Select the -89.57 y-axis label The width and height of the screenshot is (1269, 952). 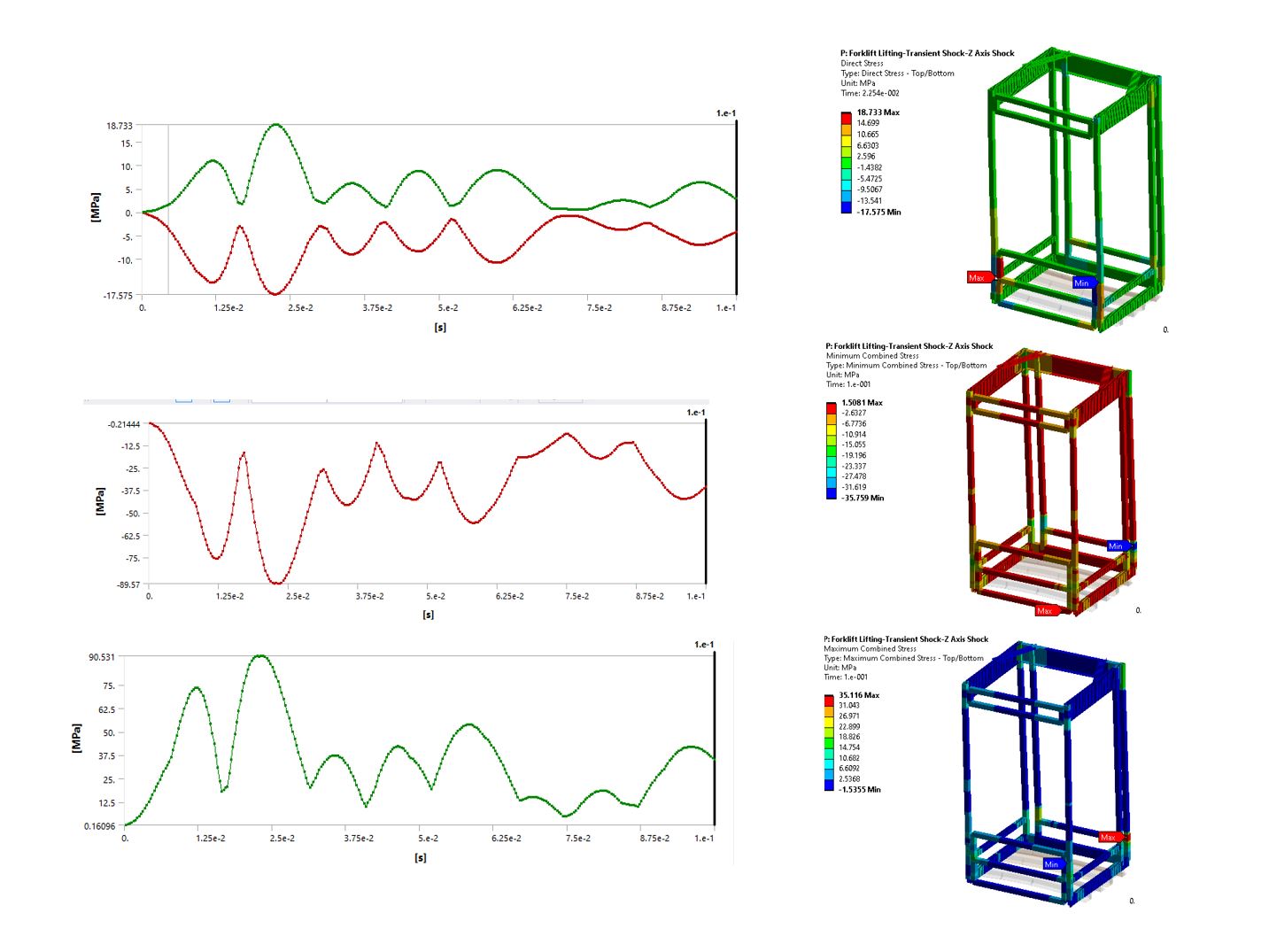click(128, 584)
